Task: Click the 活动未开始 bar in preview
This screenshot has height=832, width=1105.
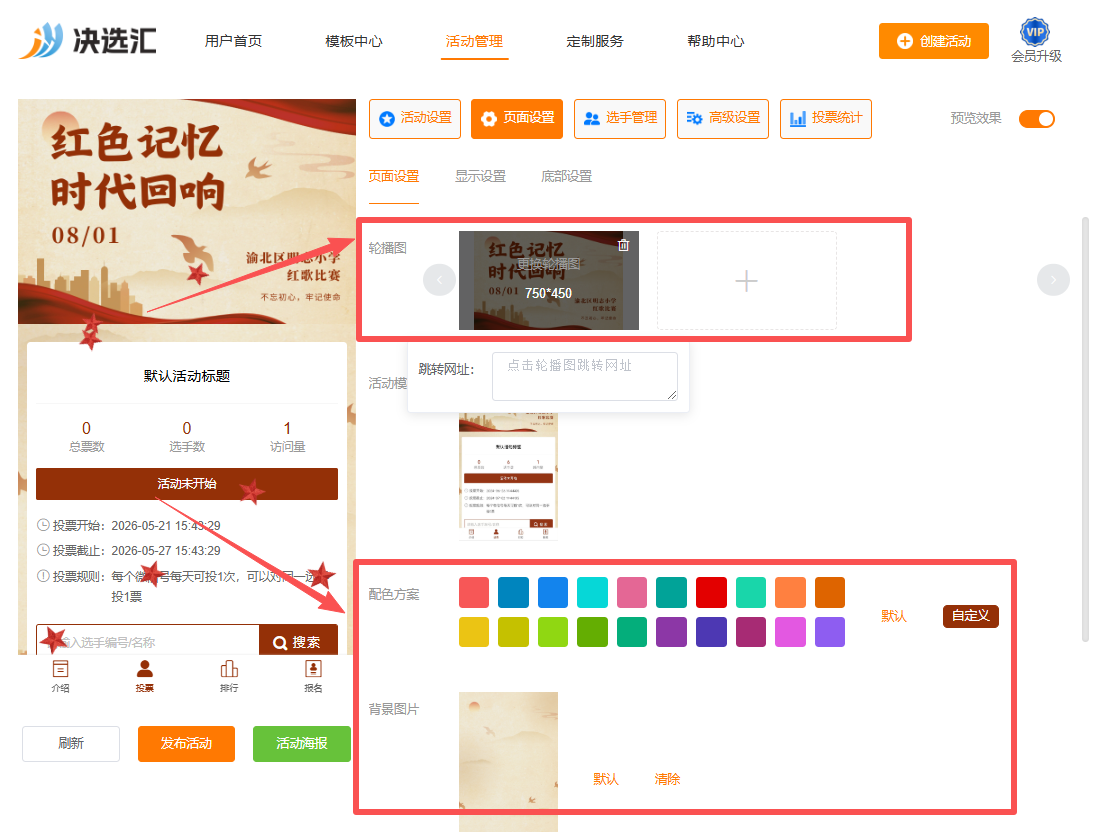Action: pyautogui.click(x=187, y=483)
